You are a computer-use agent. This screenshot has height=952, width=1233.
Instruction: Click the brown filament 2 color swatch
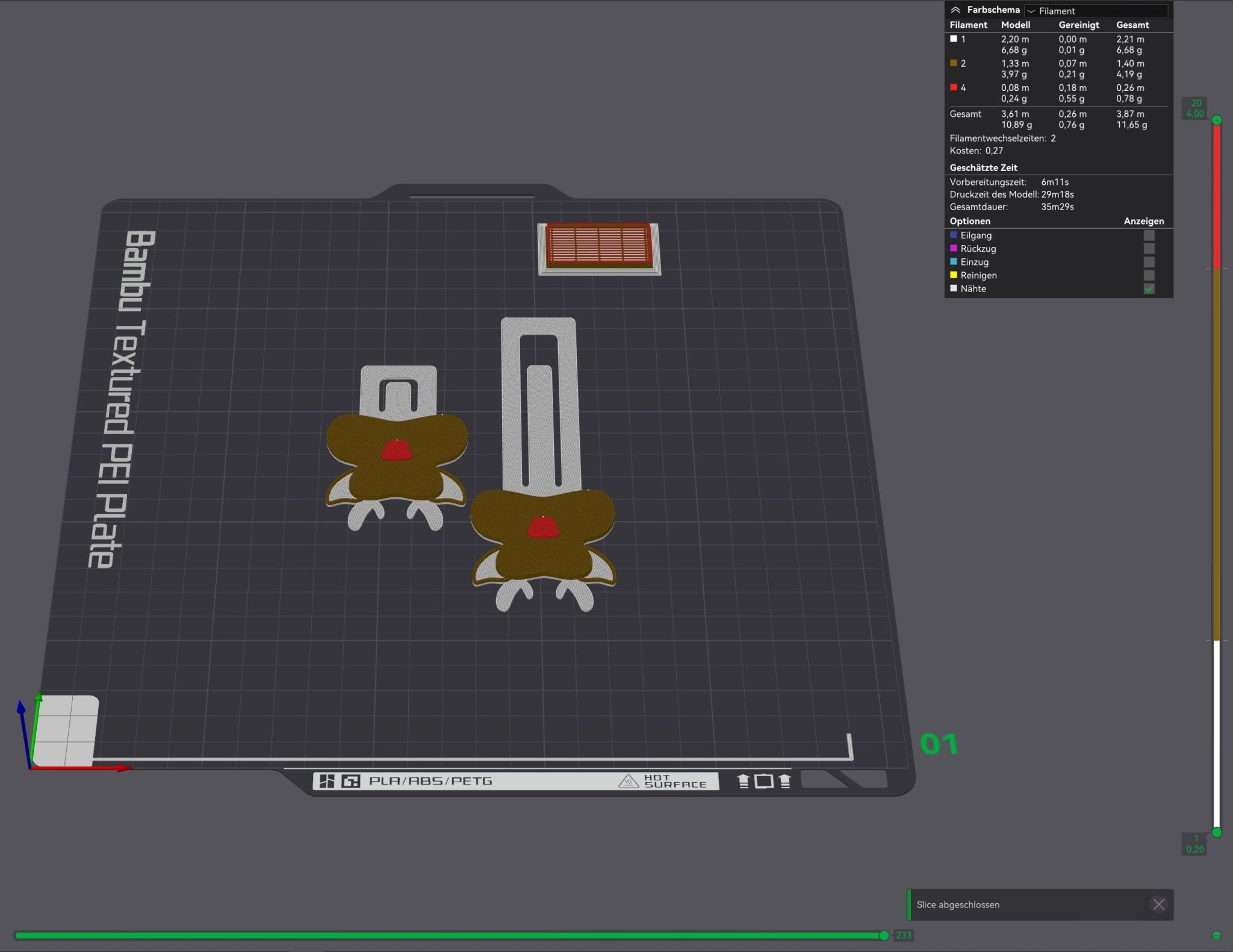(954, 63)
